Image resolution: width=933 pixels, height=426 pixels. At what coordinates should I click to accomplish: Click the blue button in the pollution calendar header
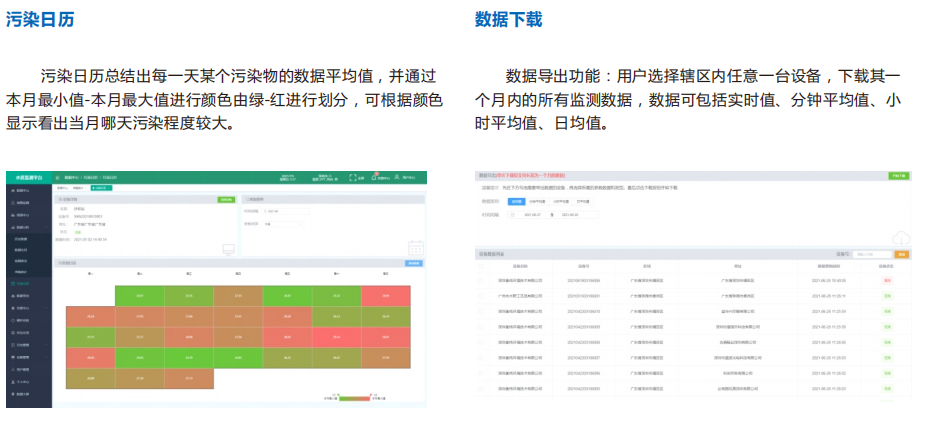(x=414, y=263)
